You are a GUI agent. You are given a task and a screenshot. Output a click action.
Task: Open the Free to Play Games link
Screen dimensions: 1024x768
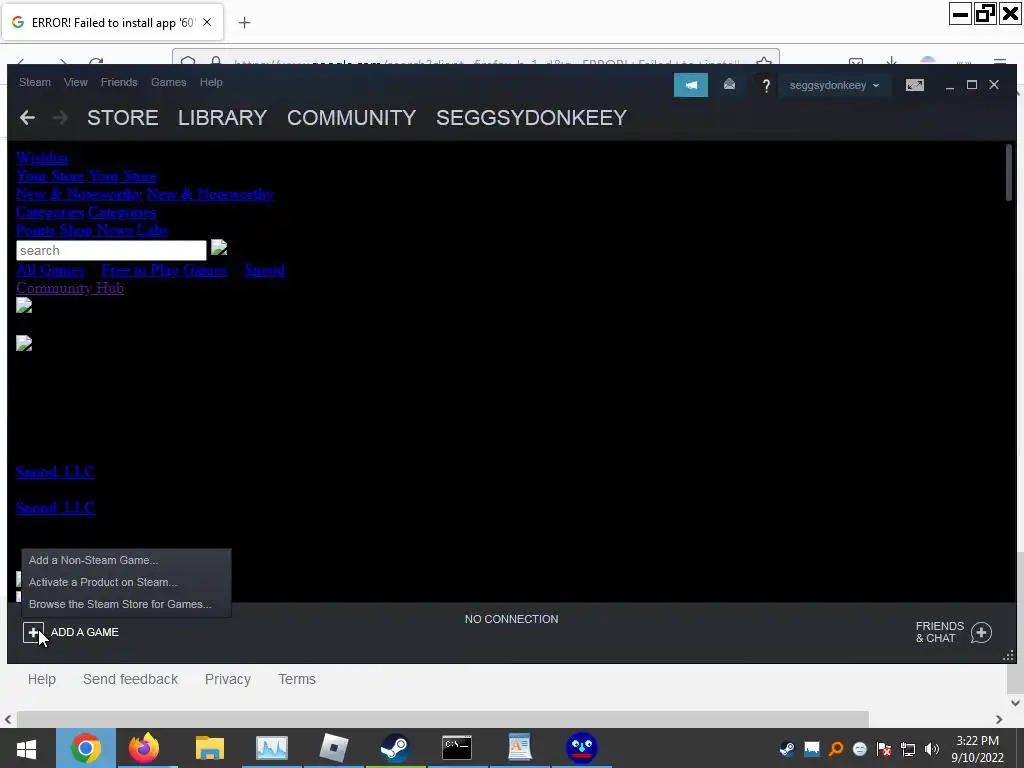165,270
